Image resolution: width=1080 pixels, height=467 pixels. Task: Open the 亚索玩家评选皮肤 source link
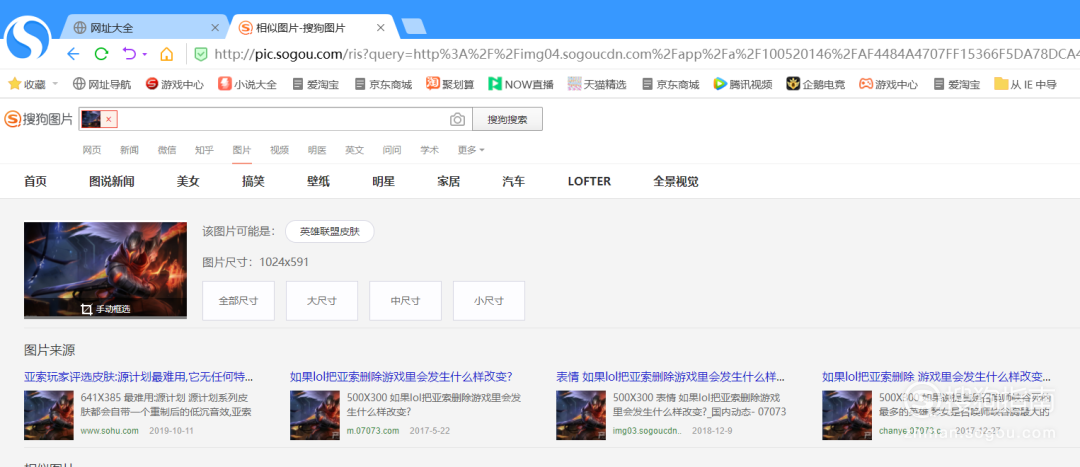click(x=138, y=377)
